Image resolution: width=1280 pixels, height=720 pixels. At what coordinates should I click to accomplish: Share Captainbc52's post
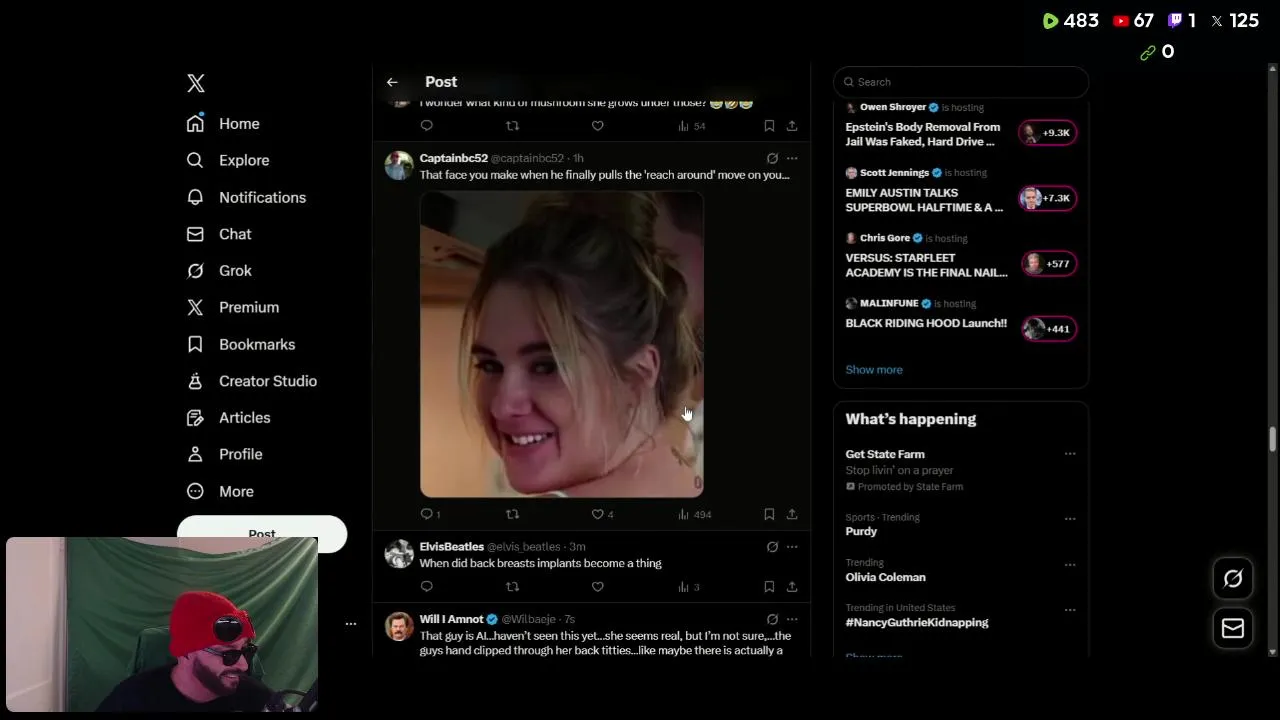(x=792, y=514)
